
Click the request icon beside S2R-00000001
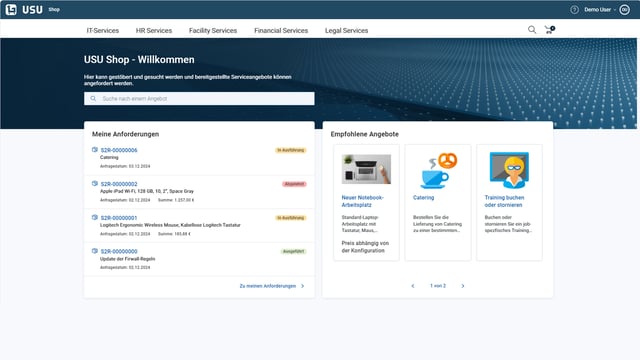coord(95,218)
